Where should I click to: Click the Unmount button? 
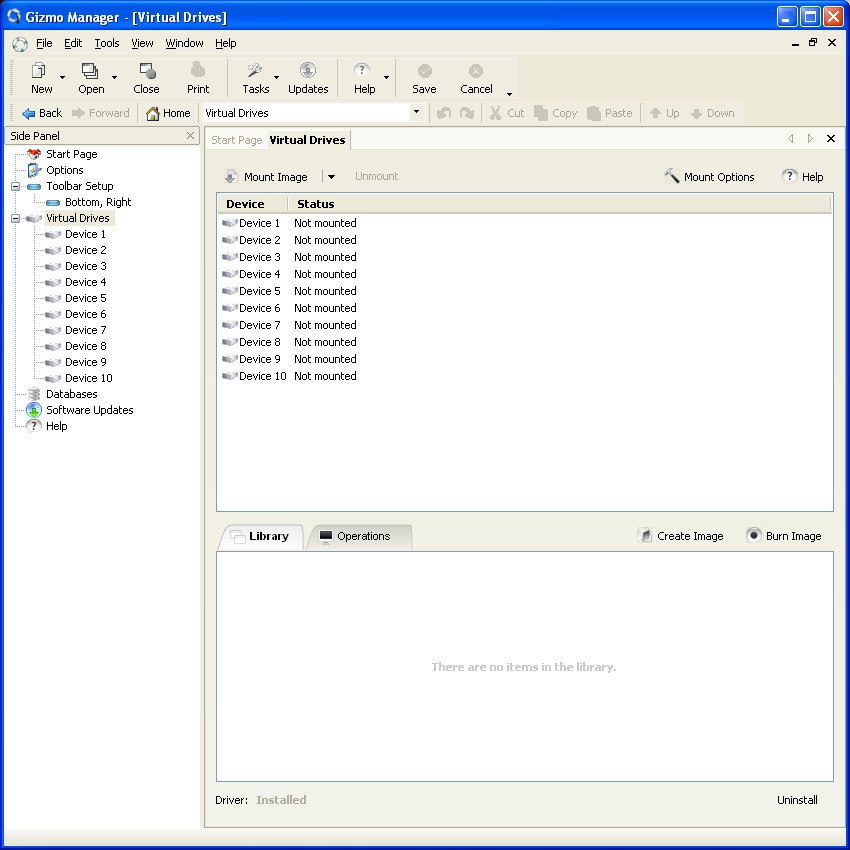click(x=376, y=176)
